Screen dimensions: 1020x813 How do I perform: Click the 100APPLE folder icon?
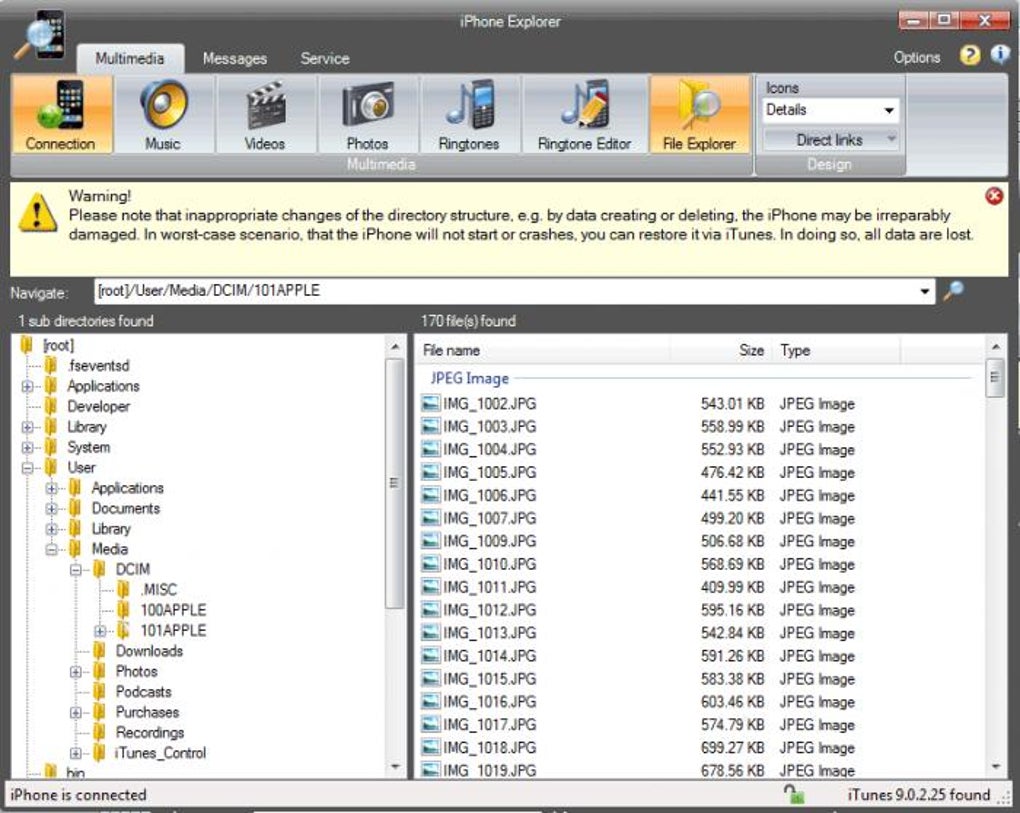(x=123, y=609)
